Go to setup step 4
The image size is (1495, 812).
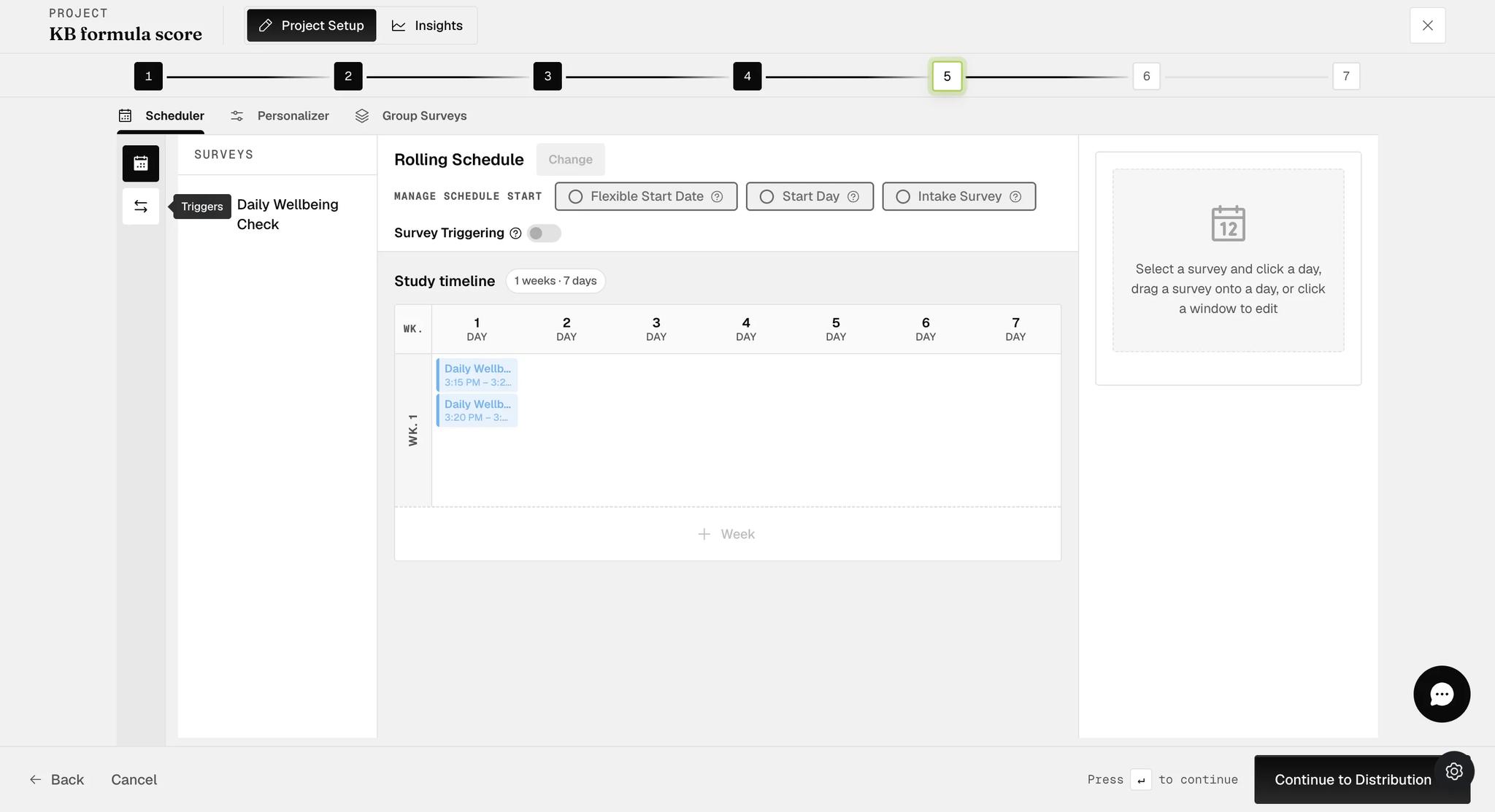point(747,76)
